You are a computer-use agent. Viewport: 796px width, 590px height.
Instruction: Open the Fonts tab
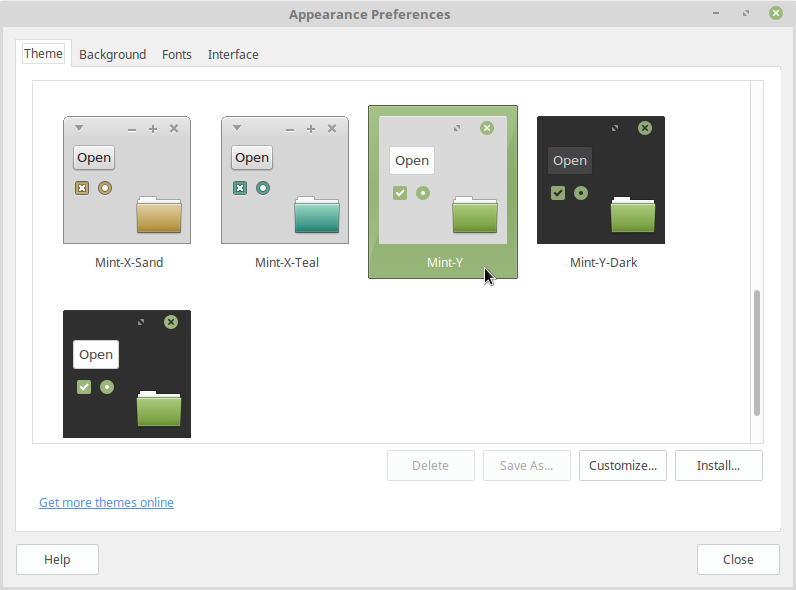tap(177, 54)
